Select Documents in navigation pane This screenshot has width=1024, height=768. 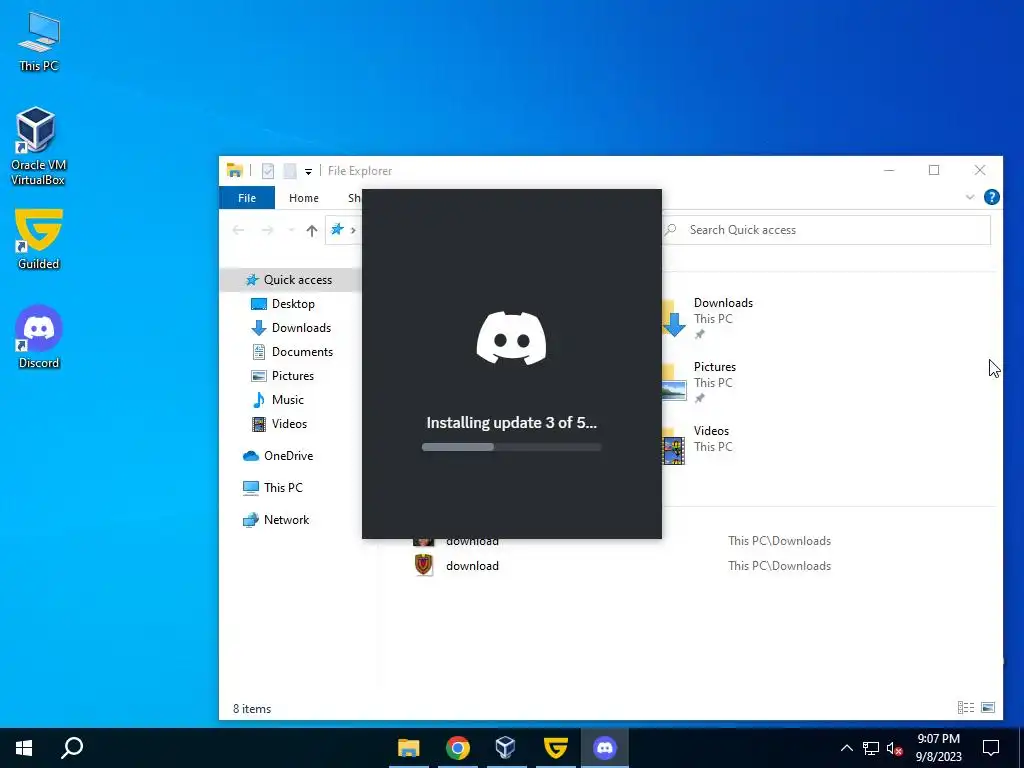coord(293,351)
